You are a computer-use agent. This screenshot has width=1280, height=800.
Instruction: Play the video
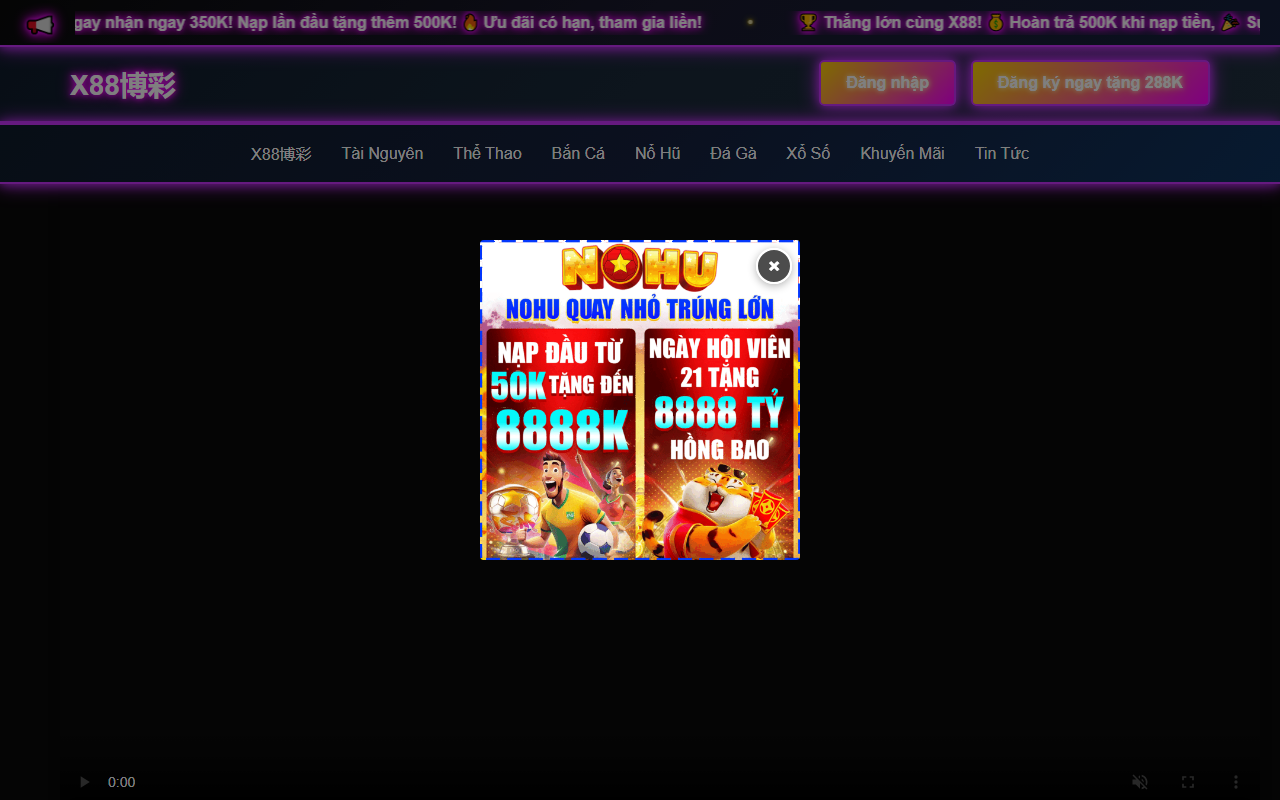[x=84, y=782]
